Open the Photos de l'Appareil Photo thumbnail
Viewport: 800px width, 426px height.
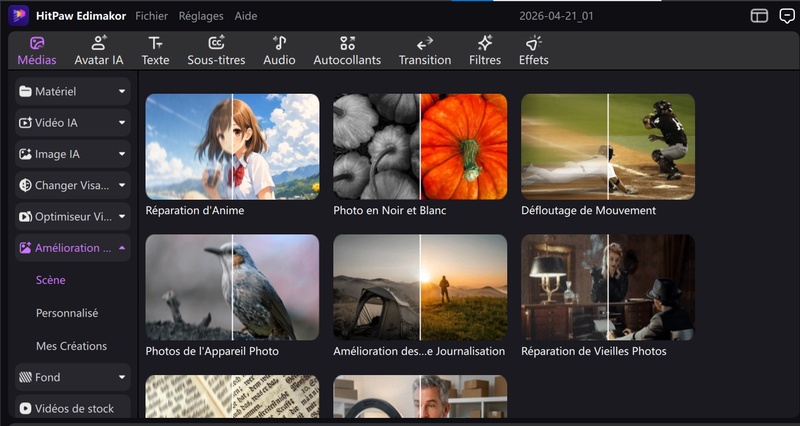[232, 287]
